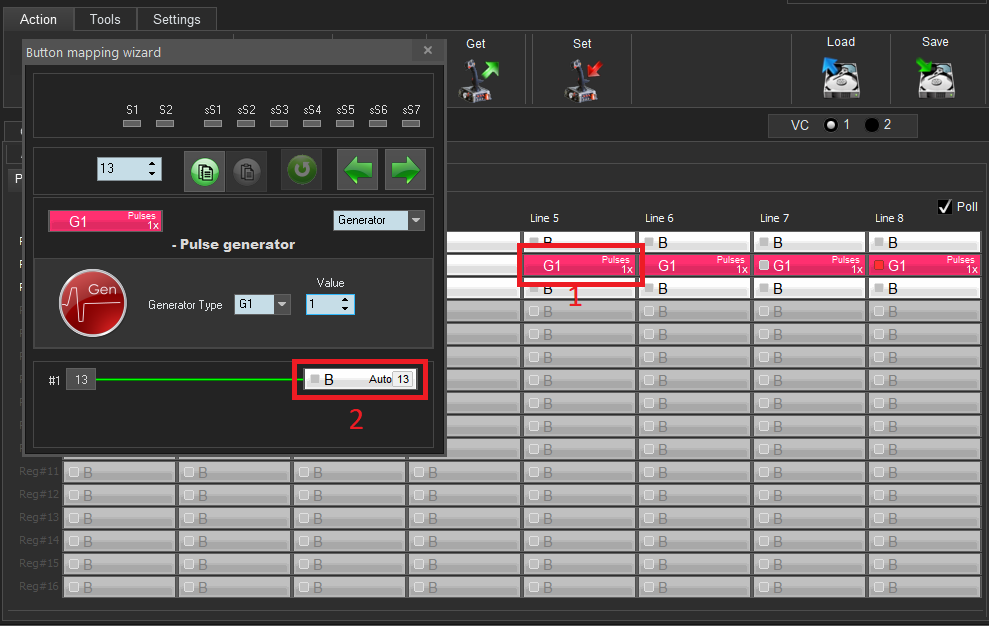This screenshot has height=626, width=989.
Task: Toggle the sS4 shift state indicator
Action: pyautogui.click(x=312, y=123)
